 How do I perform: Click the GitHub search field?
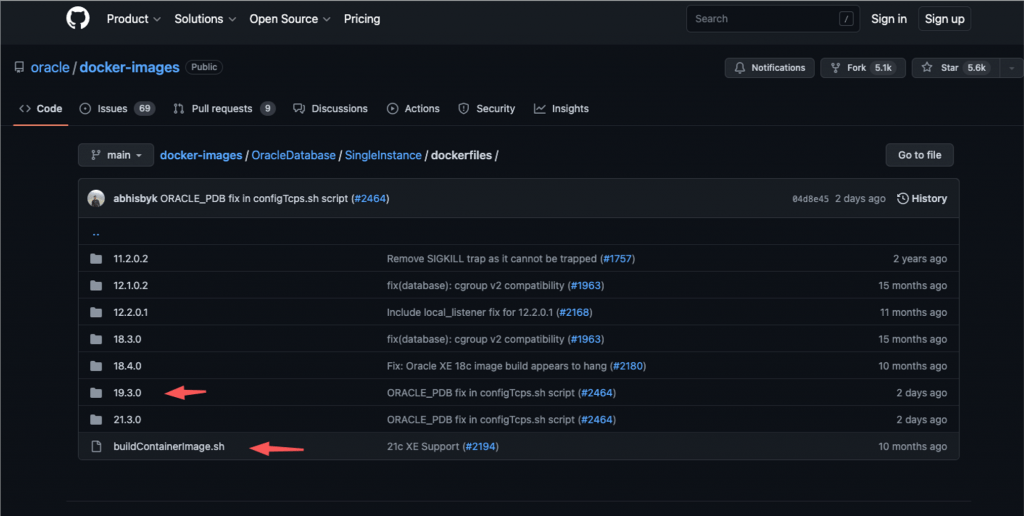coord(773,19)
